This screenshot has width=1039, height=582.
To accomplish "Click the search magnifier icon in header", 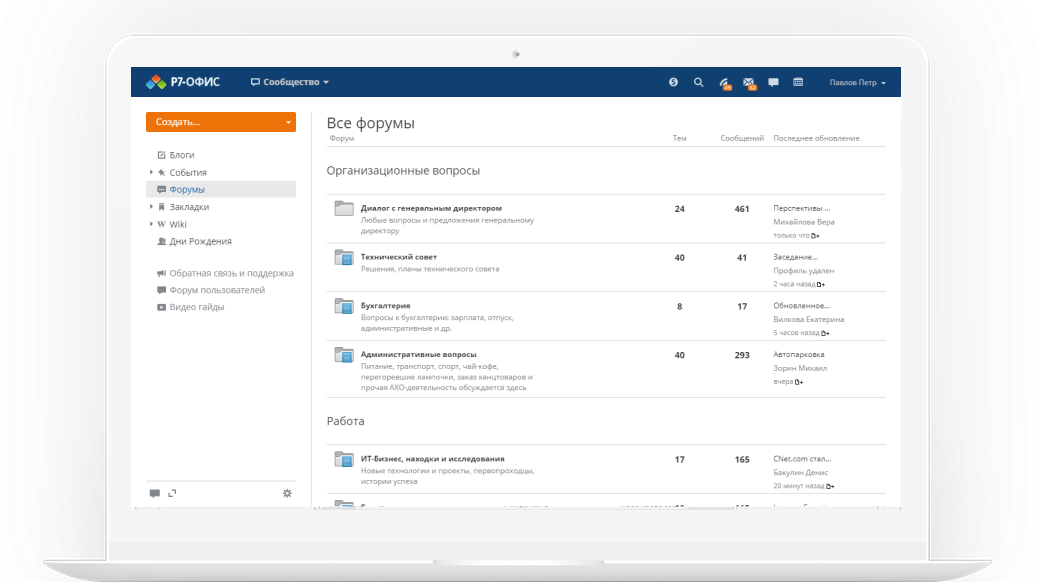I will (x=699, y=82).
